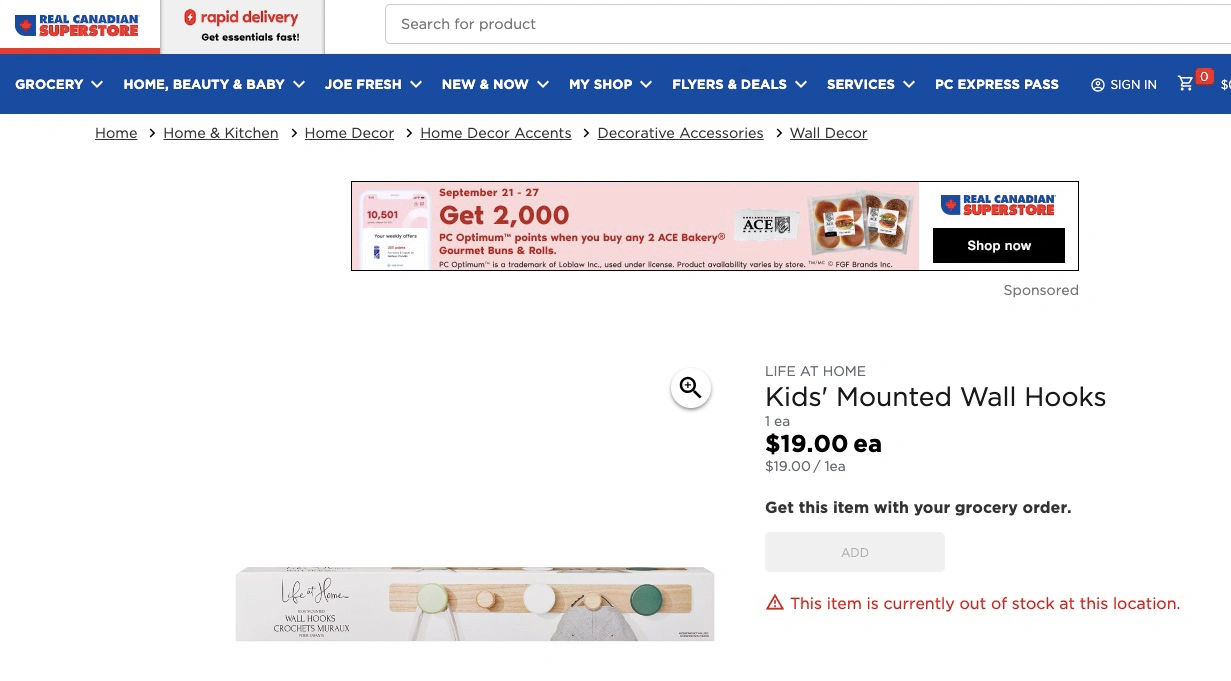This screenshot has height=681, width=1231.
Task: Click the ADD button for wall hooks
Action: tap(854, 552)
